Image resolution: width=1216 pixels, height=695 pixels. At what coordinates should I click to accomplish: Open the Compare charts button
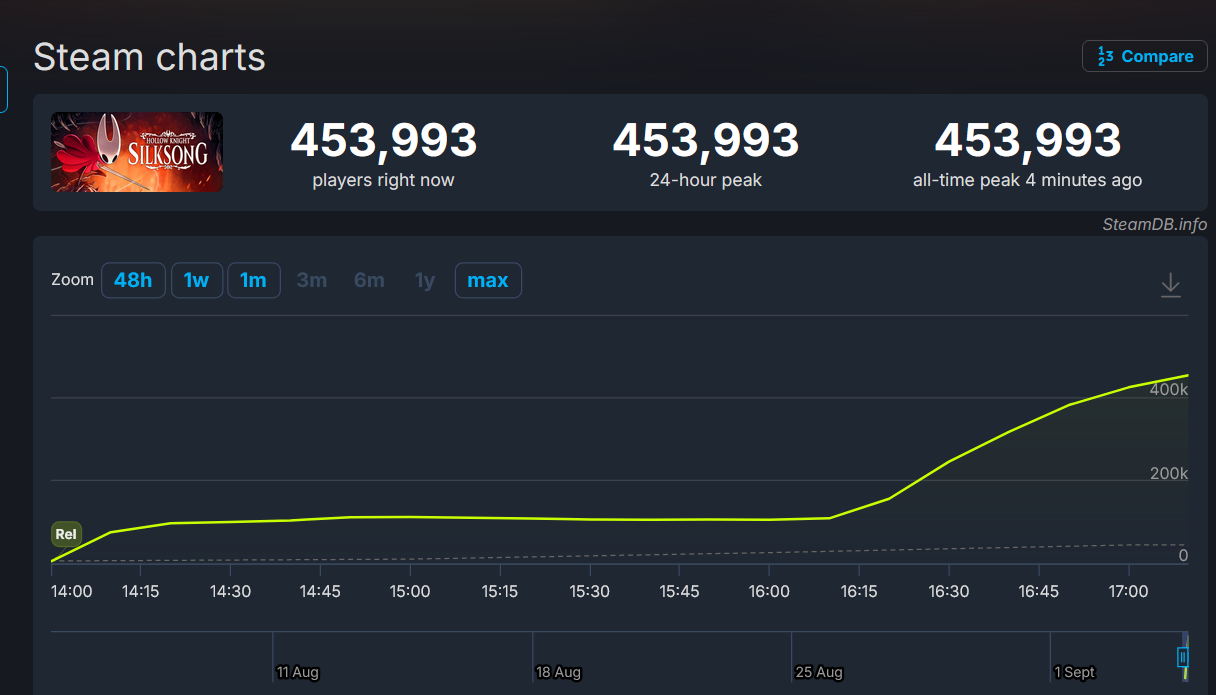click(1144, 56)
